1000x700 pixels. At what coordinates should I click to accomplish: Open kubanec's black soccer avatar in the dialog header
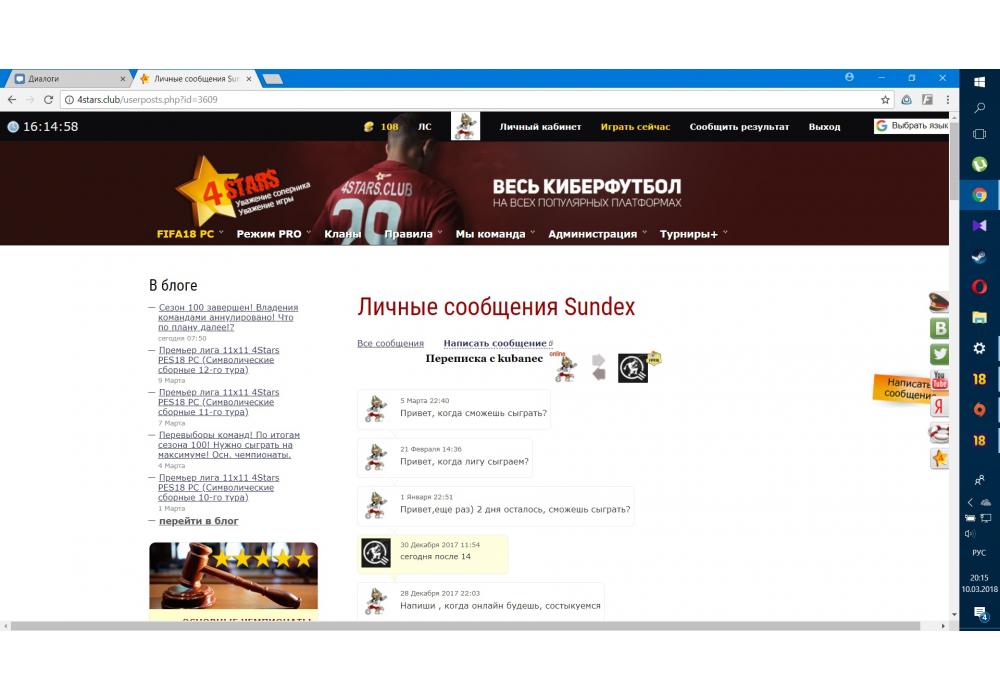coord(632,368)
